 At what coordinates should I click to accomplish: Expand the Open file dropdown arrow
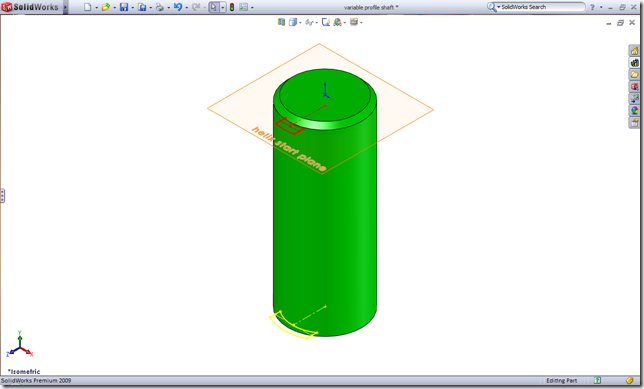click(x=115, y=7)
